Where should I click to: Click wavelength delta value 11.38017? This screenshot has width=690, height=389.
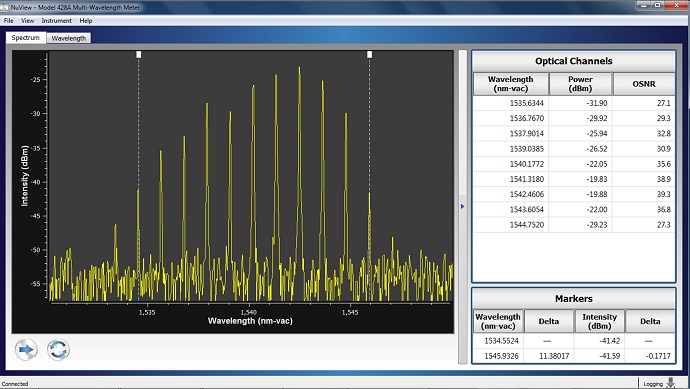click(x=554, y=356)
